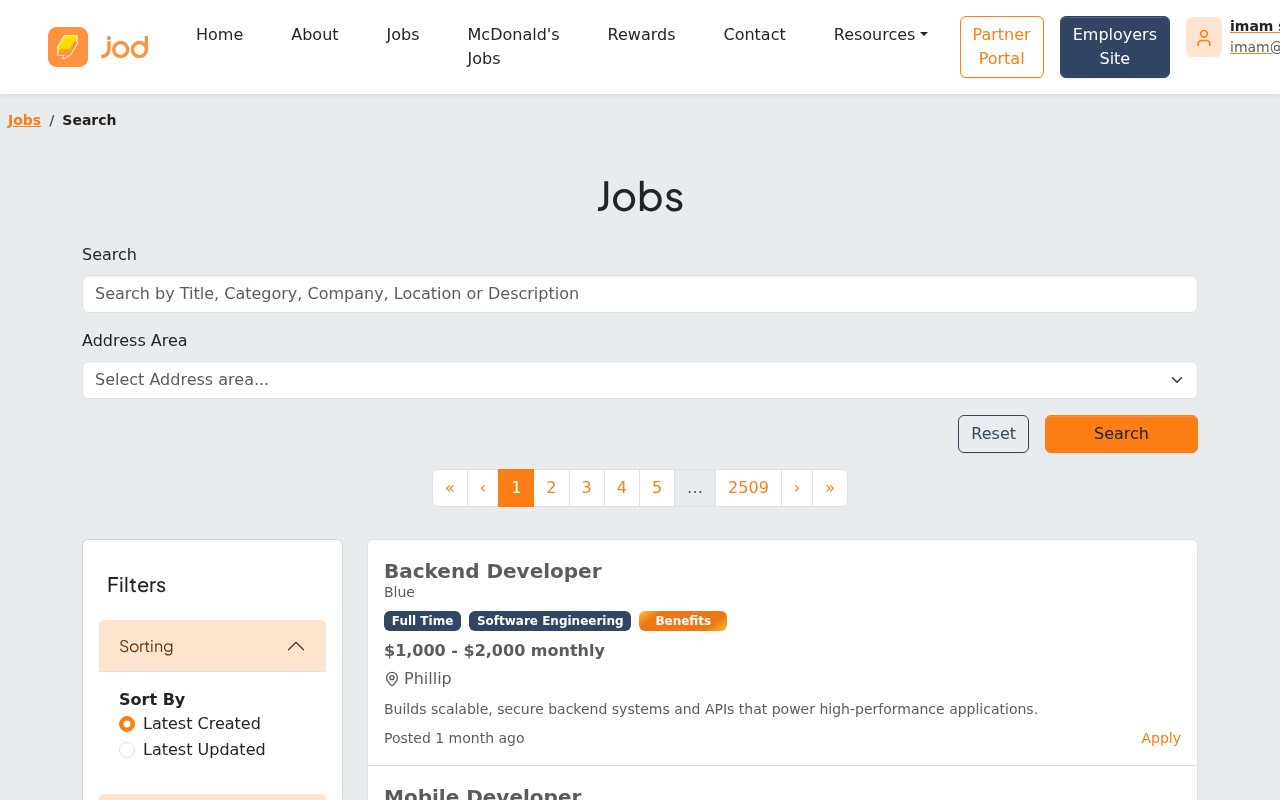Go to previous page using ‹ arrow icon

pos(482,488)
